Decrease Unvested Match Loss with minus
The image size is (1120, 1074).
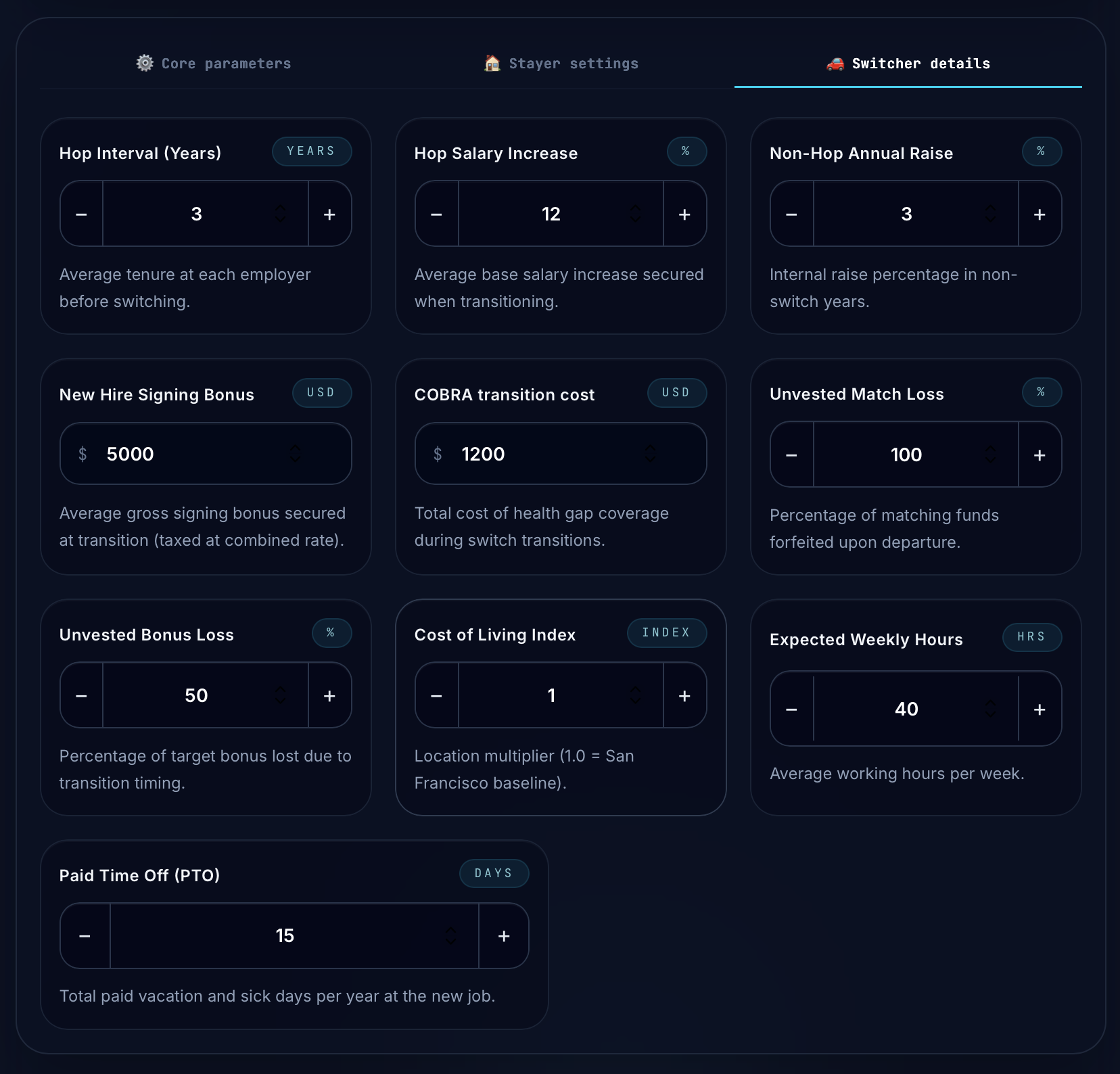(792, 455)
